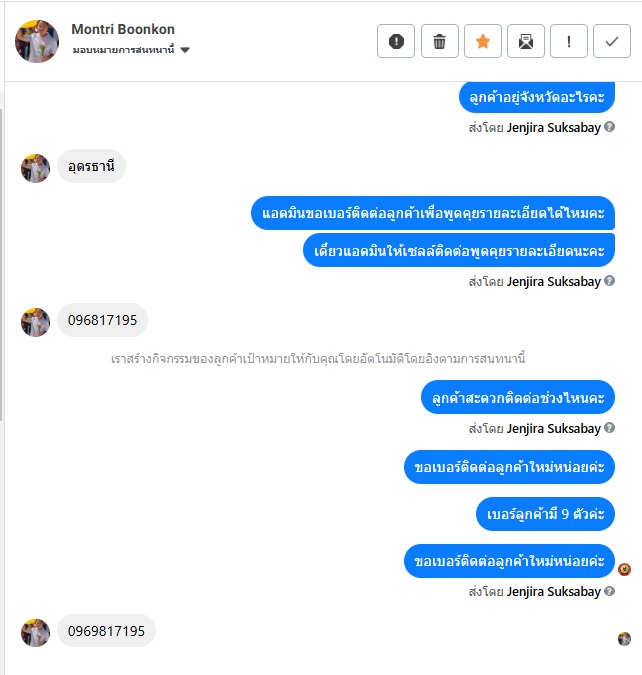Click the chat scrollbar on the left edge

tap(2, 265)
